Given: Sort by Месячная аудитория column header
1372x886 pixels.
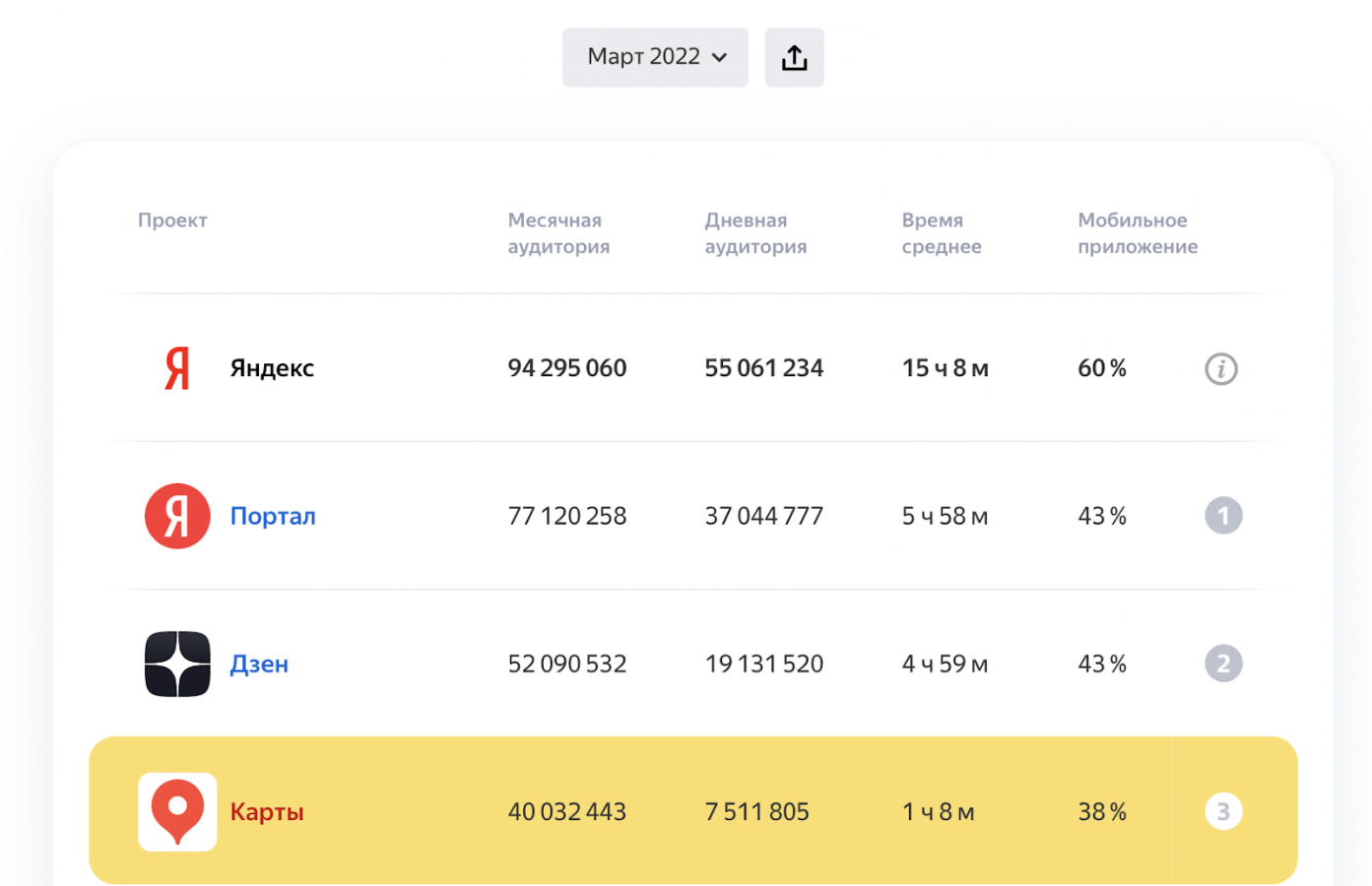Looking at the screenshot, I should coord(558,233).
